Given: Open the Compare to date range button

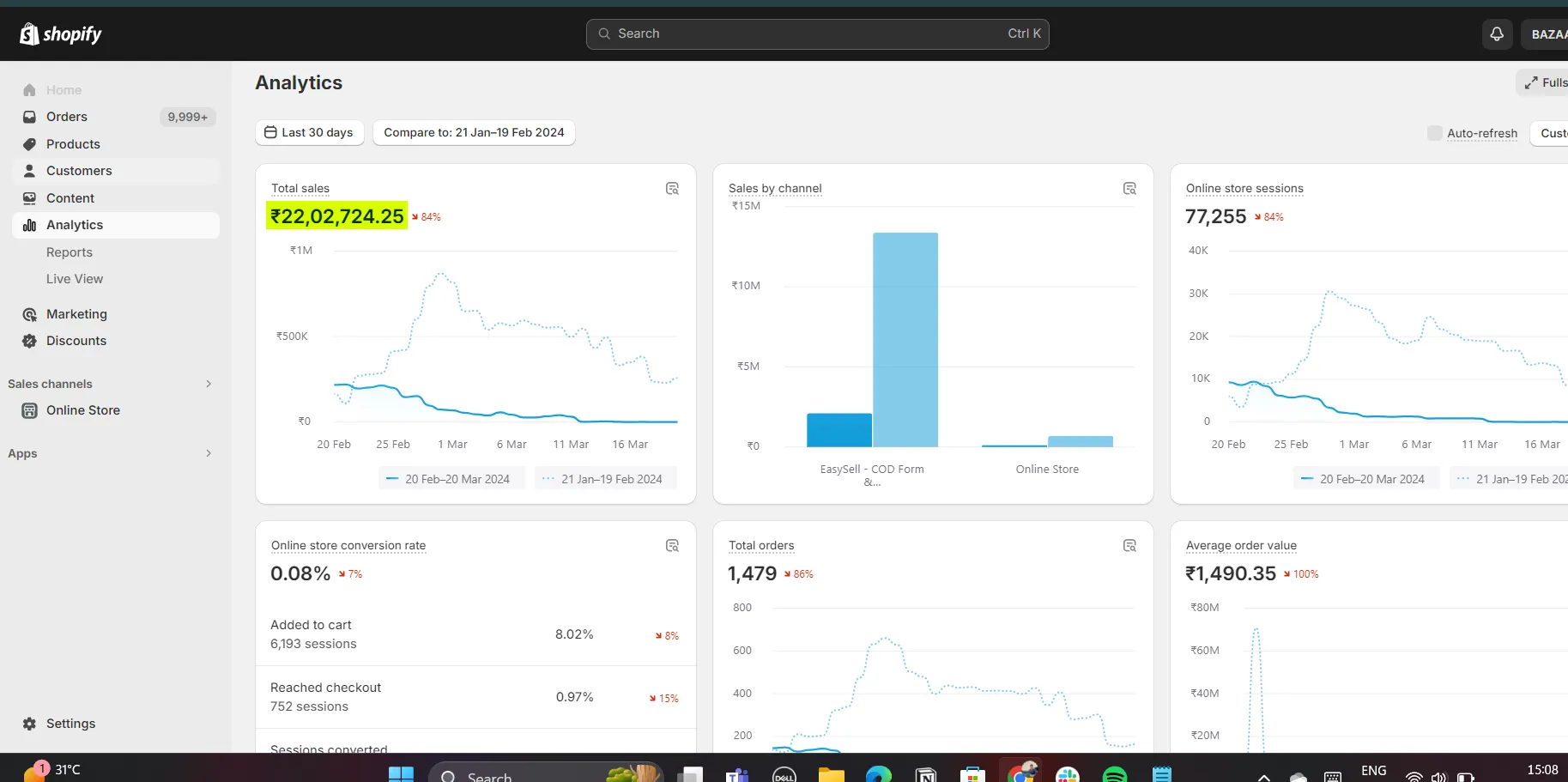Looking at the screenshot, I should [x=474, y=133].
